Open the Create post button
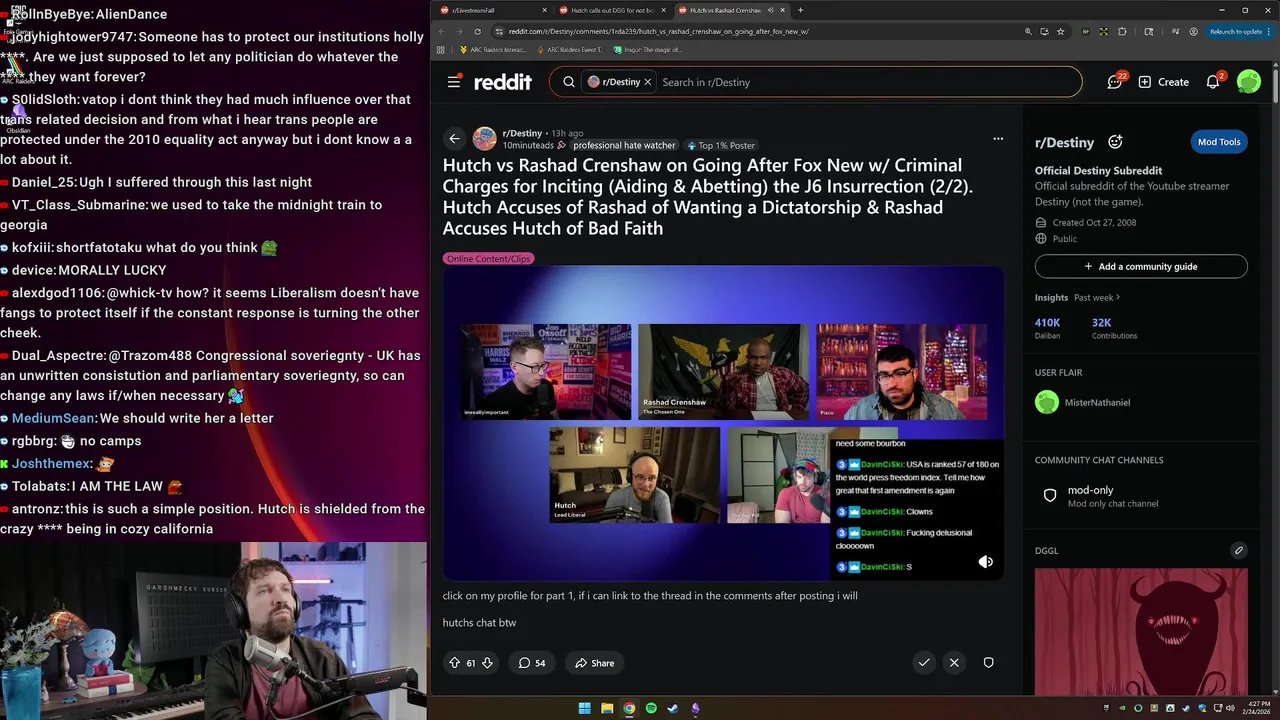 click(x=1164, y=82)
